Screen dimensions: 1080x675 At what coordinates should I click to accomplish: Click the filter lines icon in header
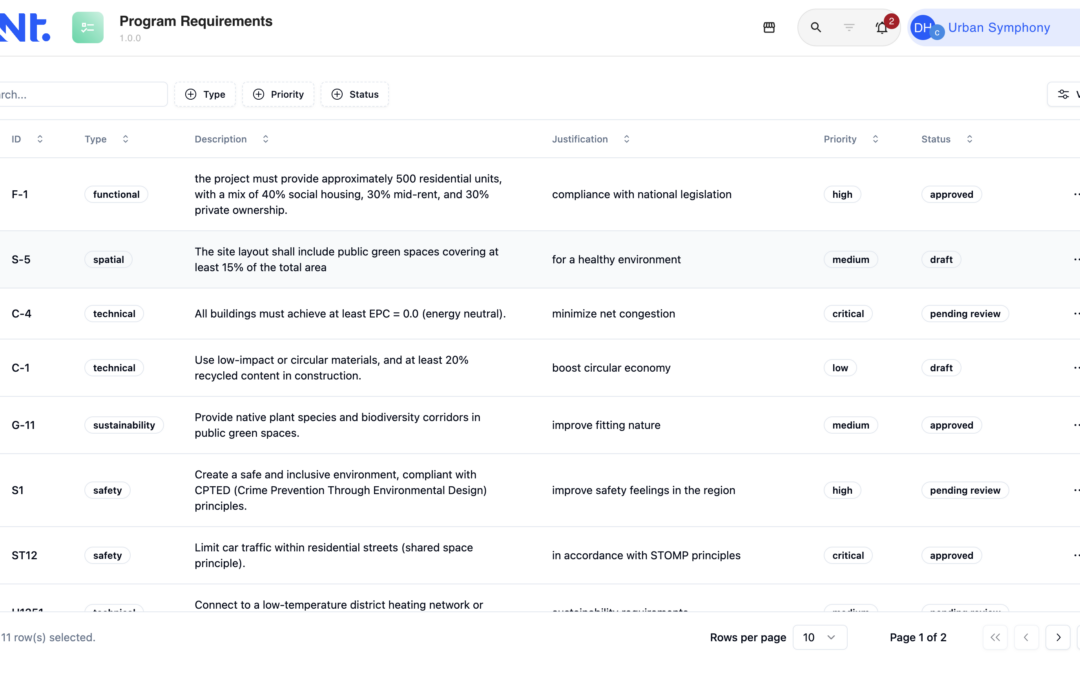click(849, 28)
